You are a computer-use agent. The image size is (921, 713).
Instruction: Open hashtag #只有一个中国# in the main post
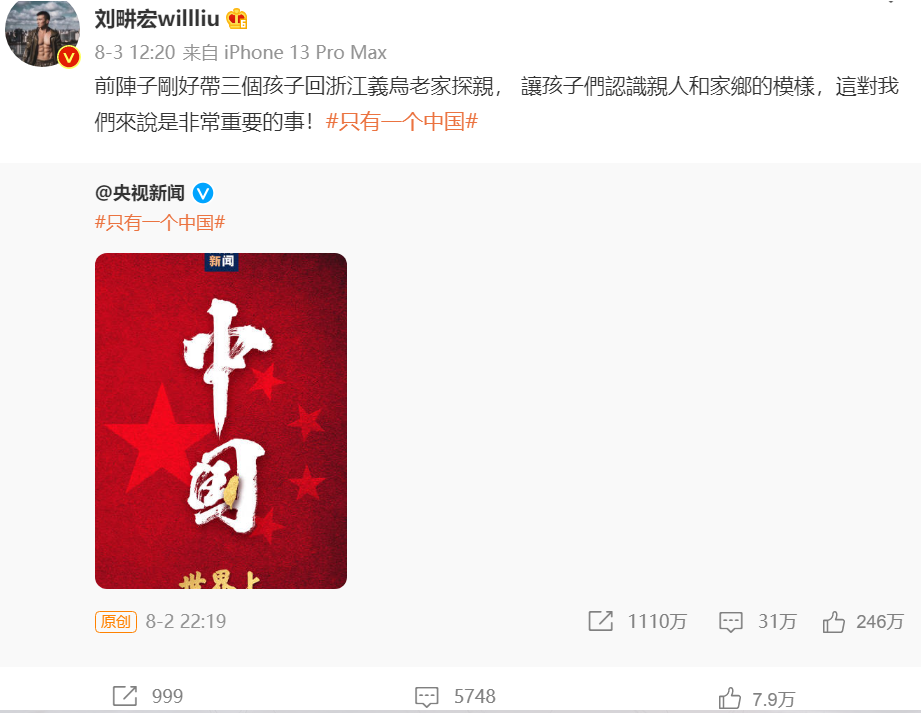(x=402, y=122)
